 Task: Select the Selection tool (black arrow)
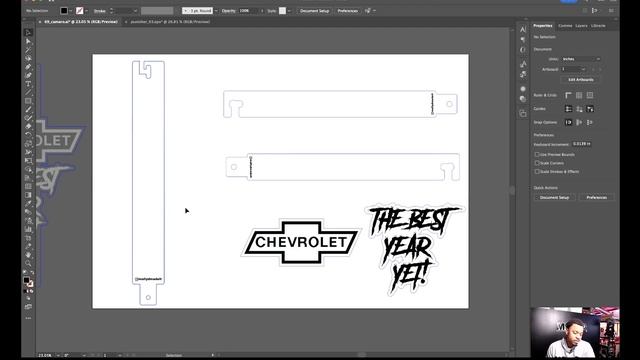tap(28, 32)
